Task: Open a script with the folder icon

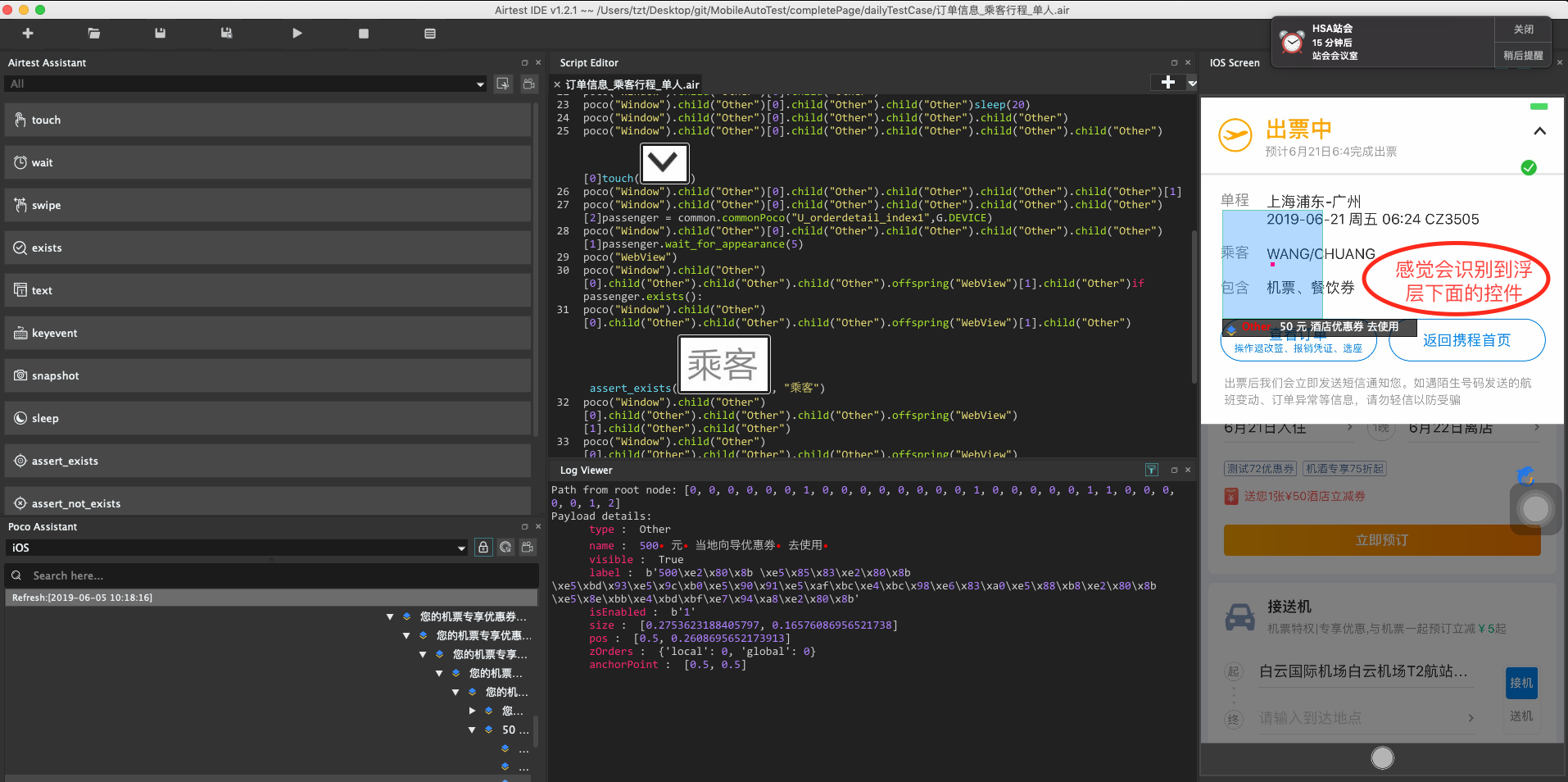Action: (94, 34)
